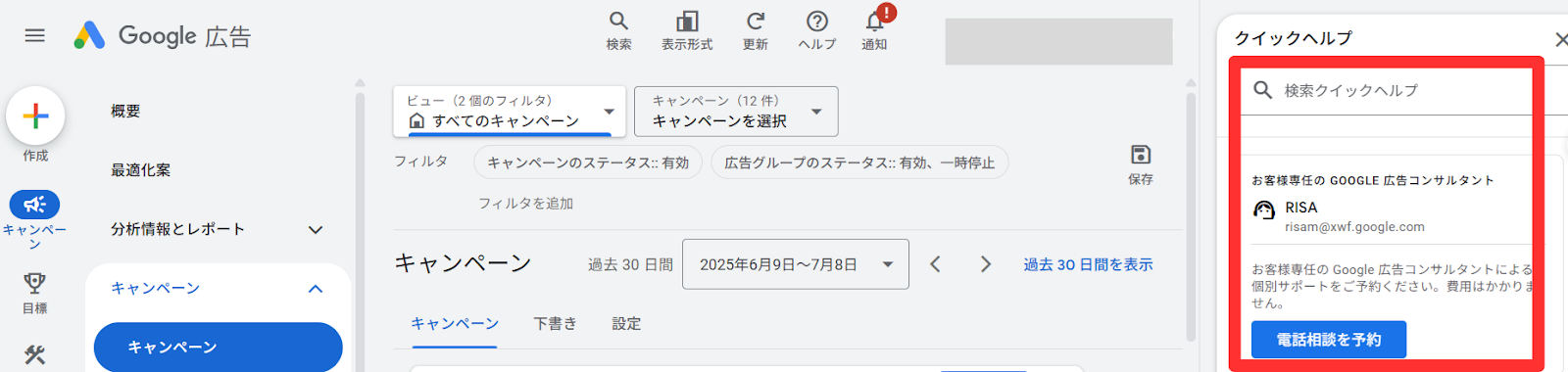Open the キャンペーンを選択 dropdown

(x=736, y=111)
